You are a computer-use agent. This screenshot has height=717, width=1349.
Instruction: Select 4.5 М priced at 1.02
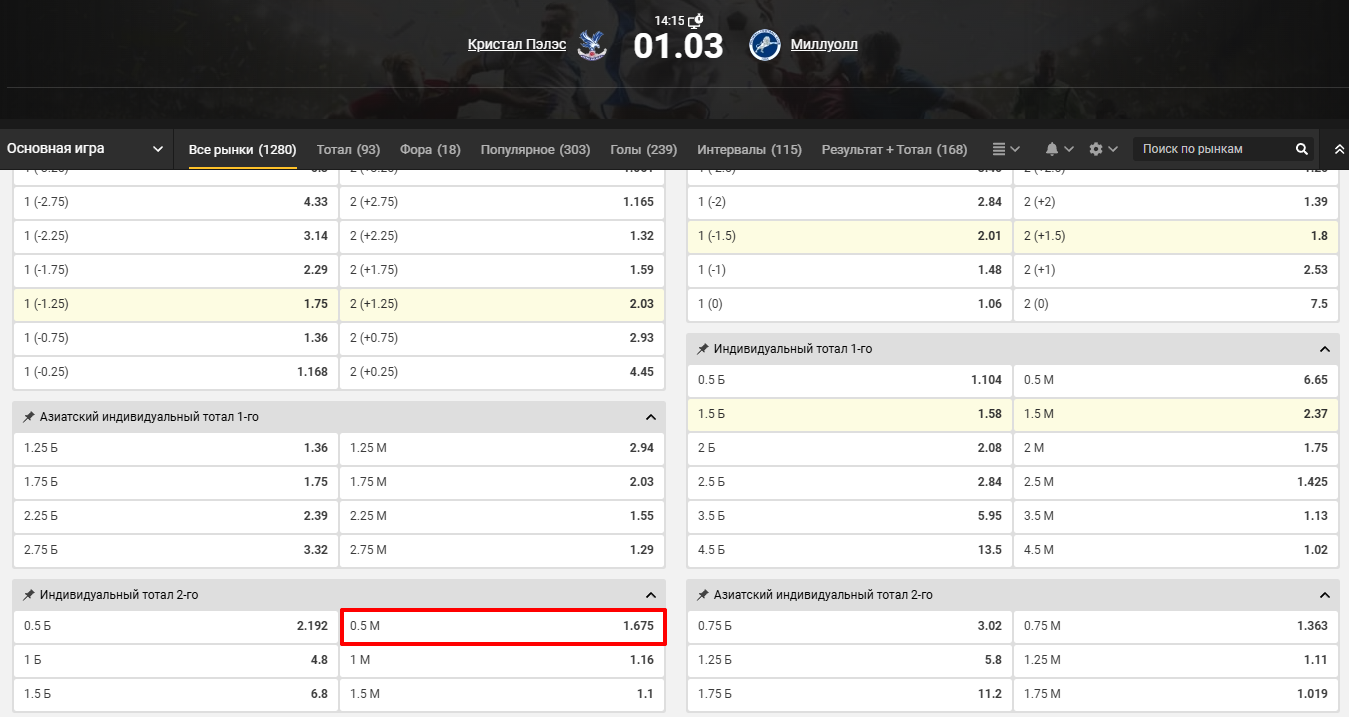pyautogui.click(x=1176, y=550)
